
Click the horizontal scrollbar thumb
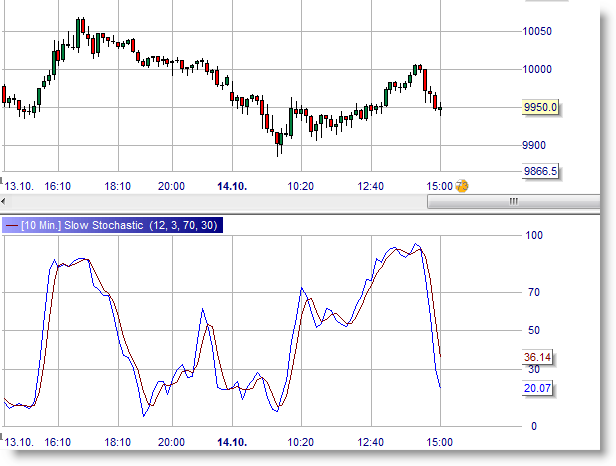513,202
